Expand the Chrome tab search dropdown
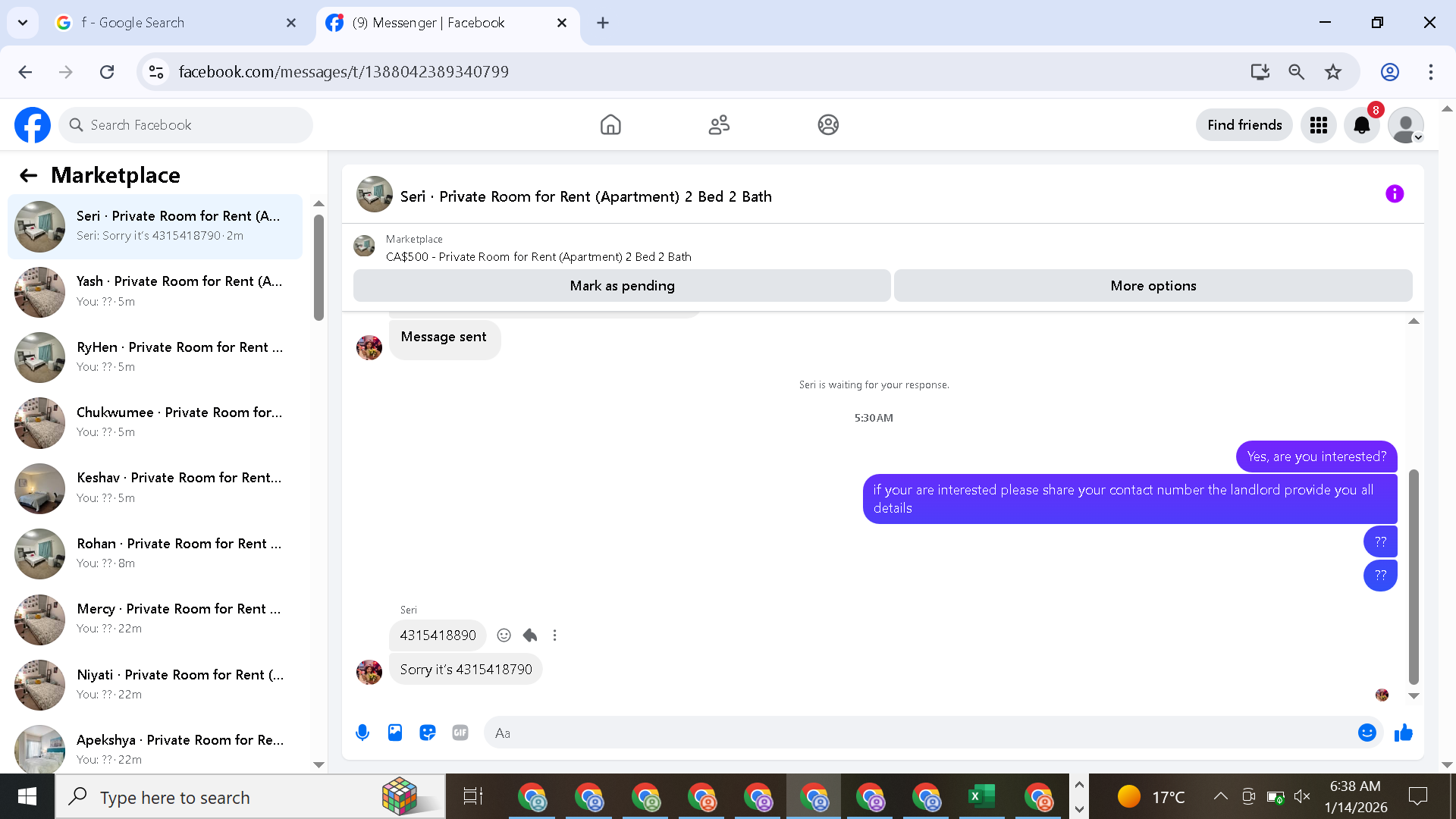Screen dimensions: 1456x819 pyautogui.click(x=23, y=23)
